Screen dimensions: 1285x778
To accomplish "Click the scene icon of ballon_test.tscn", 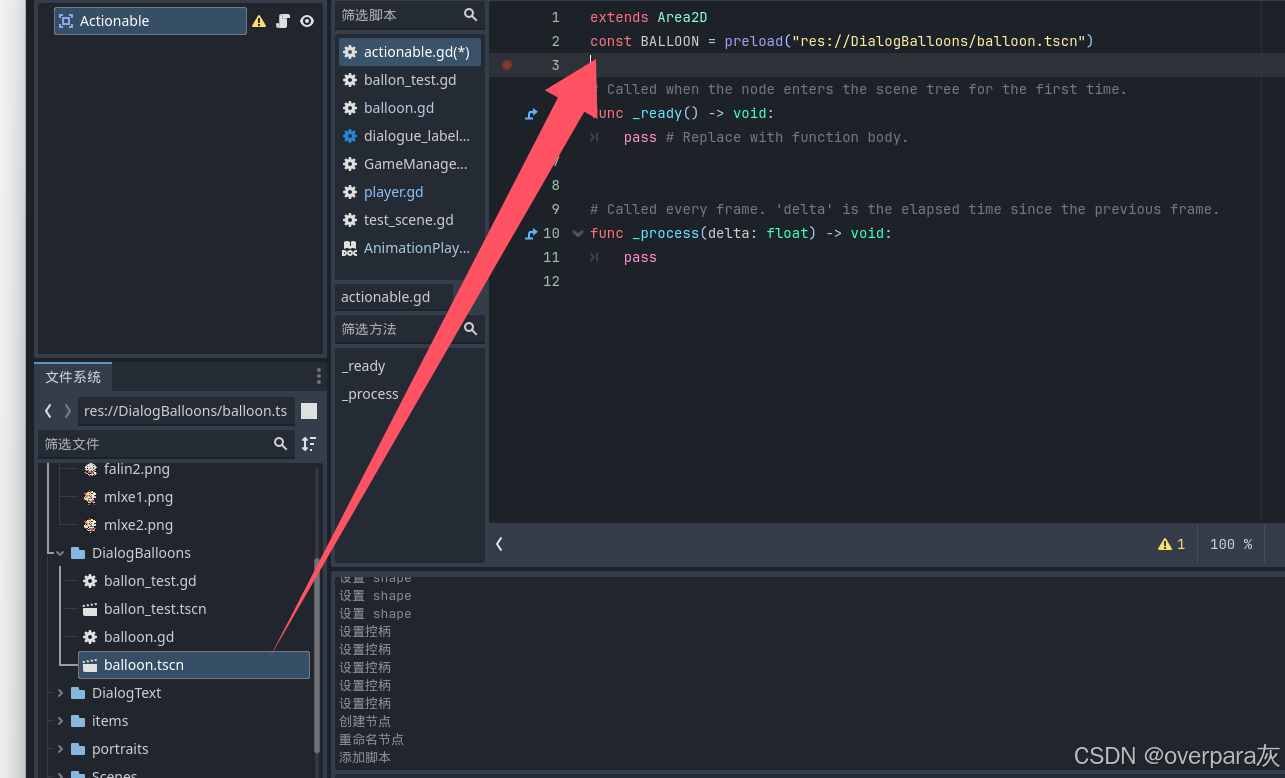I will [90, 609].
